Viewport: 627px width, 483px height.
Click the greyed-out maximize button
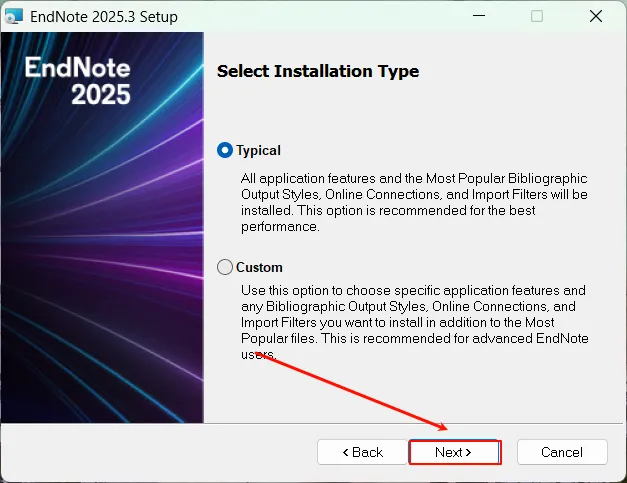coord(537,16)
